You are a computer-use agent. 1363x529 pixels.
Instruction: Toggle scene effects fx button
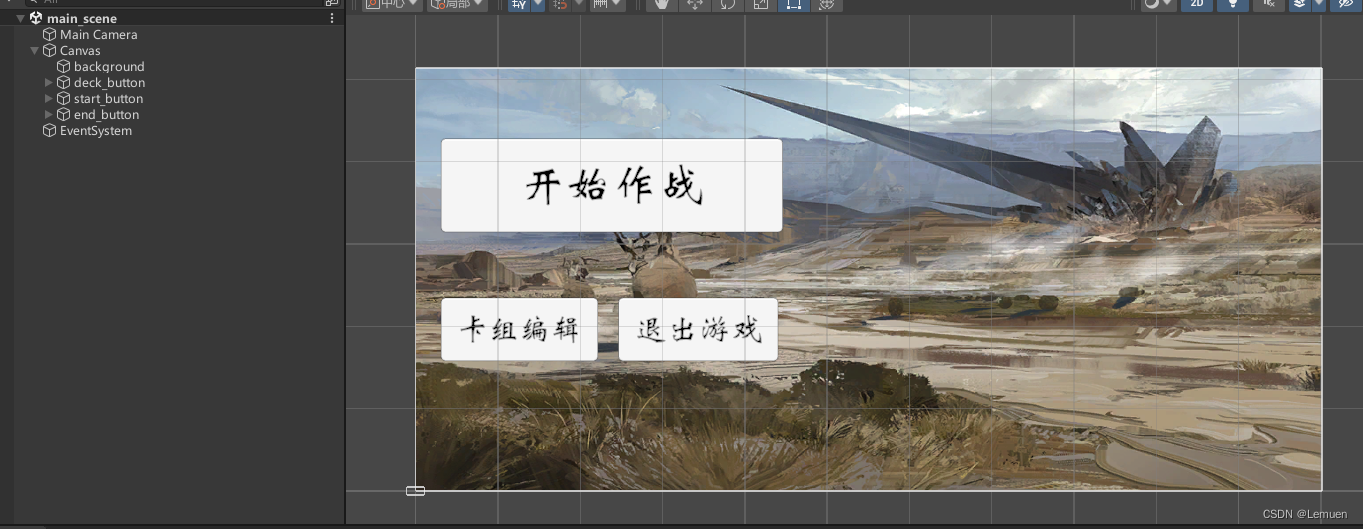point(1268,4)
